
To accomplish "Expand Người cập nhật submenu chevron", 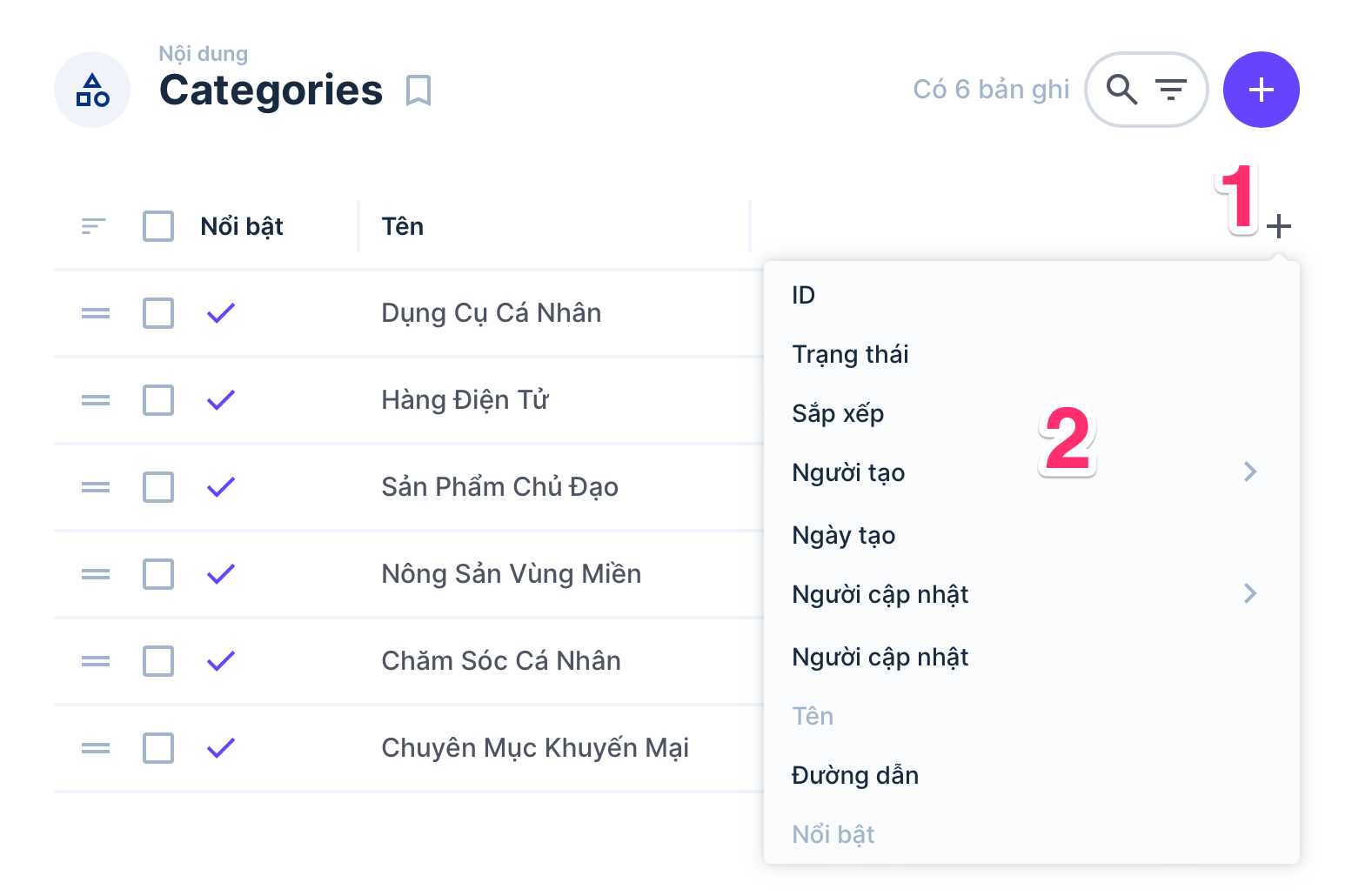I will point(1250,593).
